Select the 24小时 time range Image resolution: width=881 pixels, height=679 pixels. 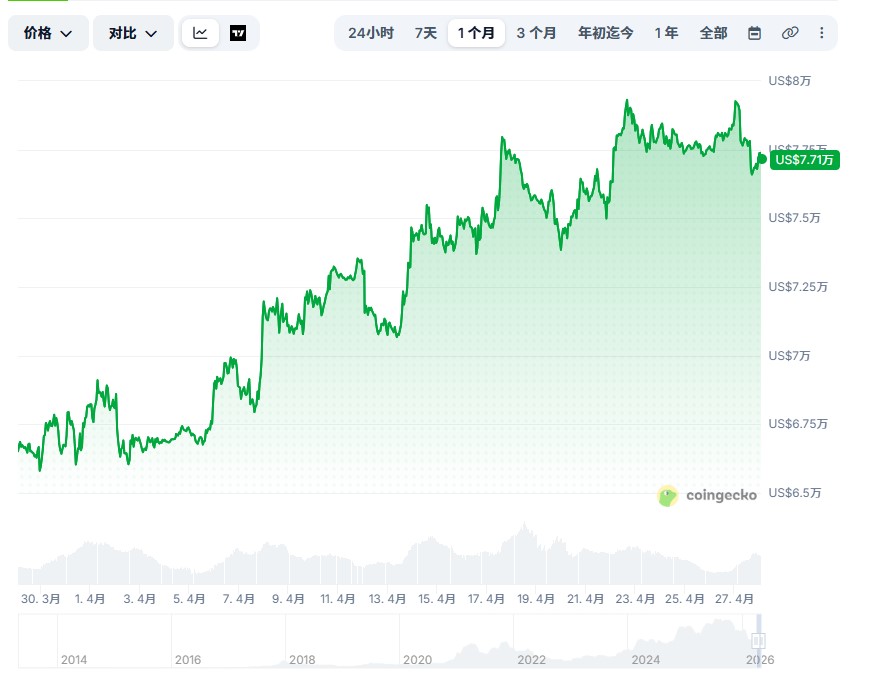(x=371, y=33)
